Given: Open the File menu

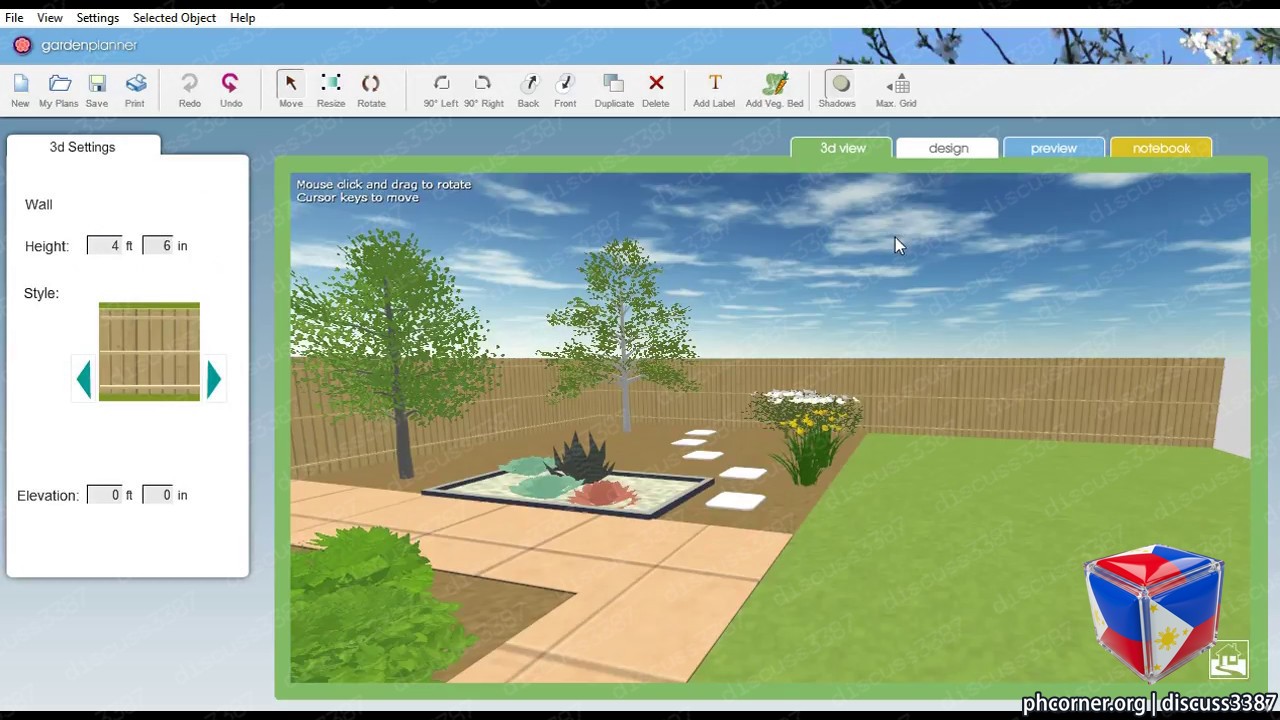Looking at the screenshot, I should point(14,18).
